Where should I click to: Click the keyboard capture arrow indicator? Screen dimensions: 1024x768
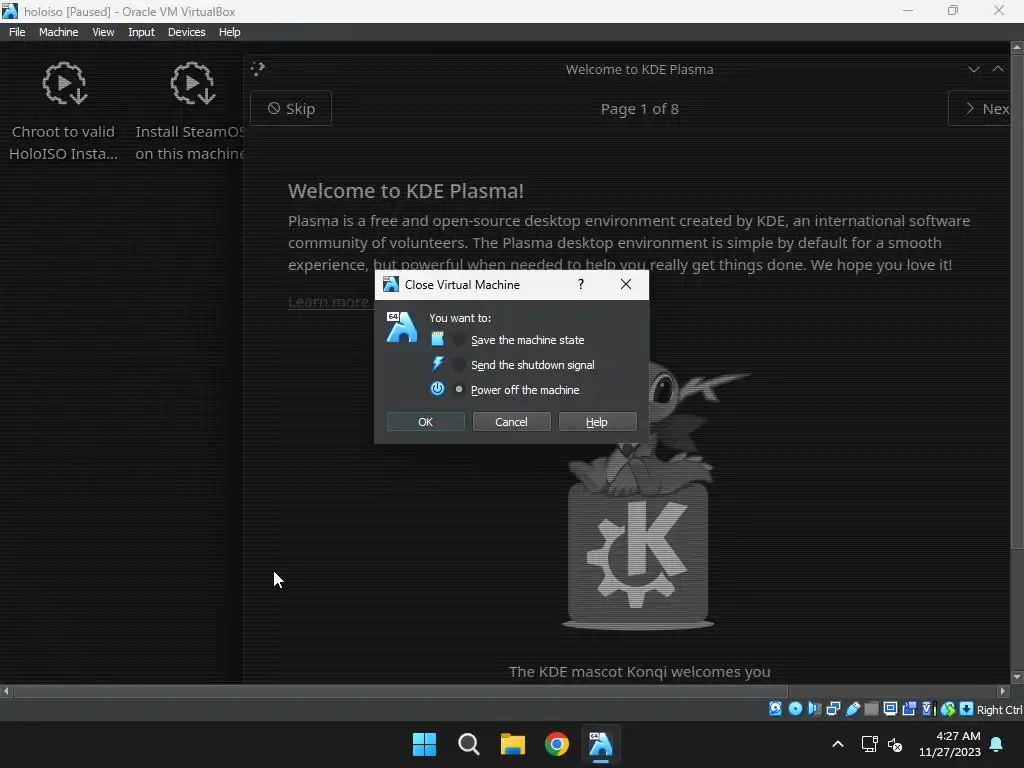pos(967,709)
